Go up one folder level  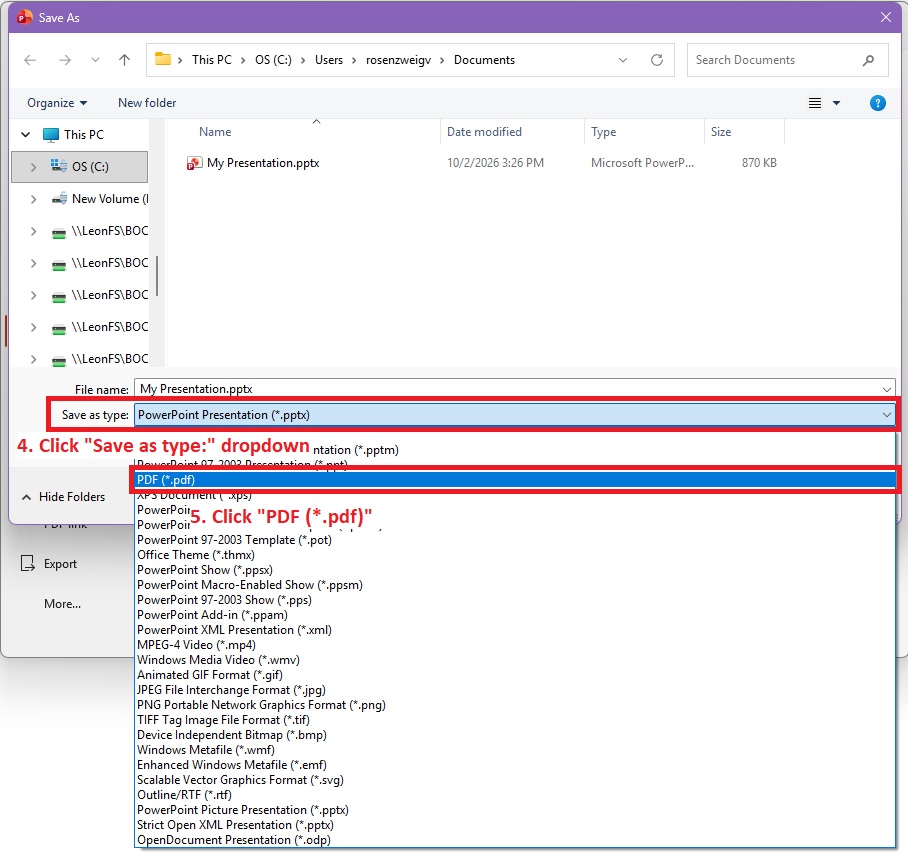tap(125, 60)
